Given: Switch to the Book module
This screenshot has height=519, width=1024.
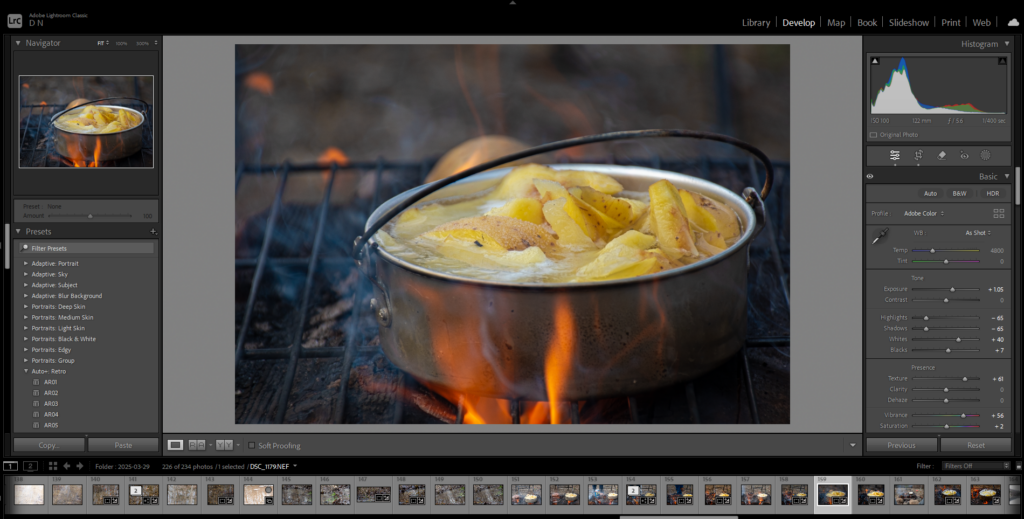Looking at the screenshot, I should click(x=867, y=22).
